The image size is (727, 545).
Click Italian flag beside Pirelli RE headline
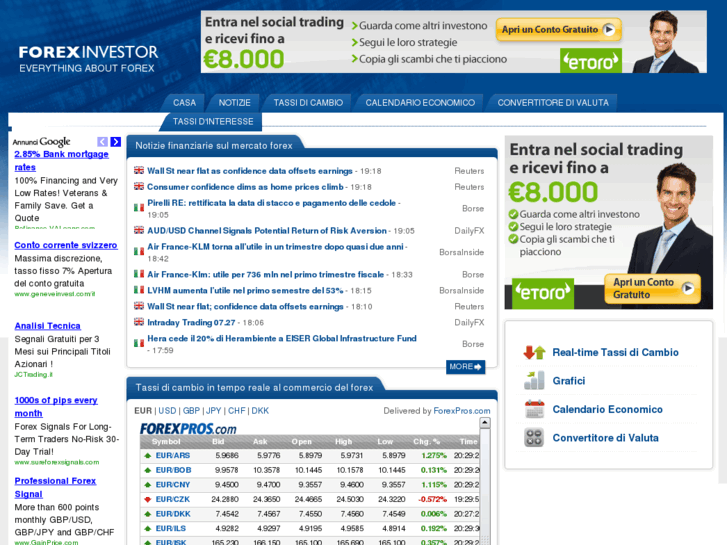[x=139, y=207]
